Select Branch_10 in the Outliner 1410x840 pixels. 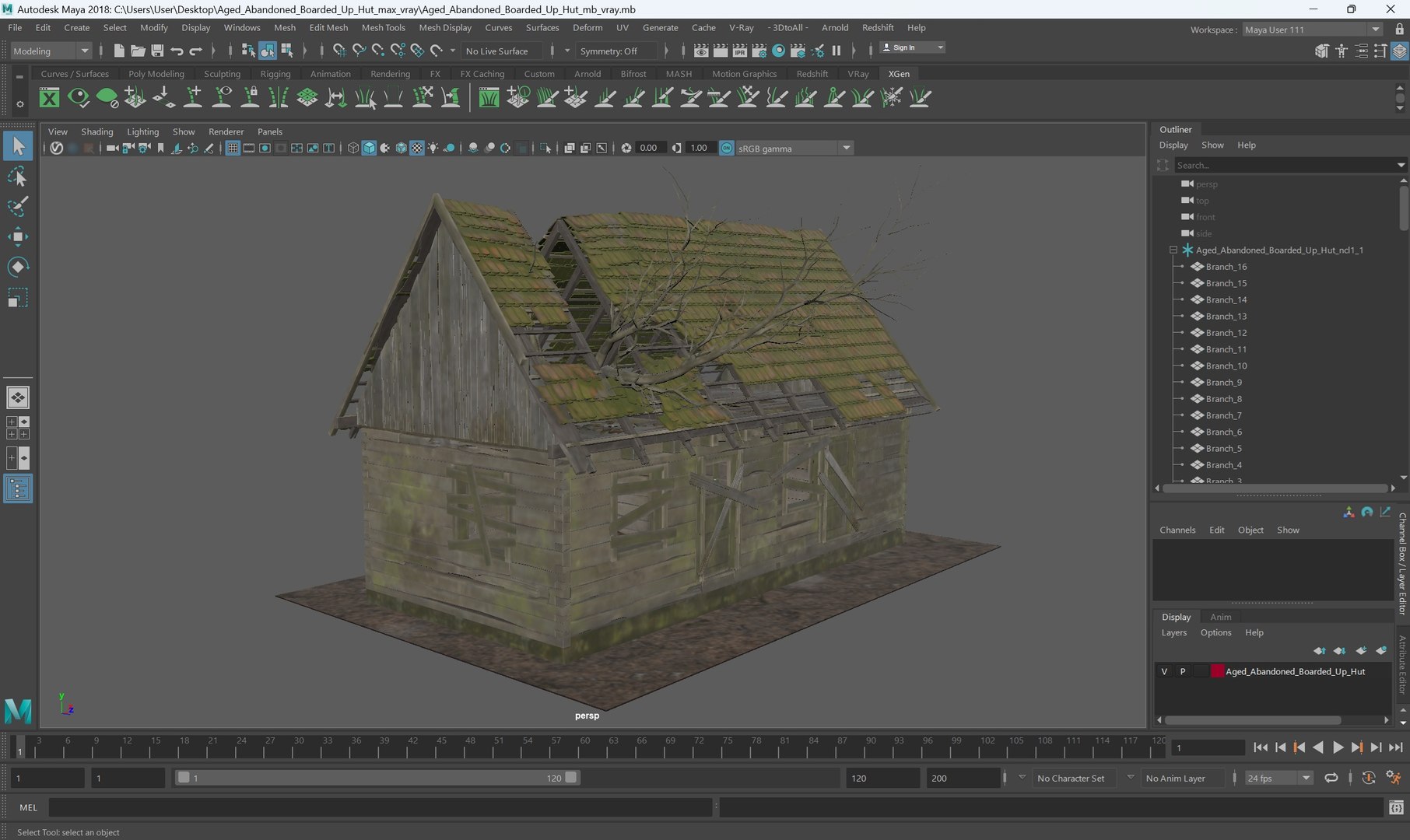tap(1226, 366)
